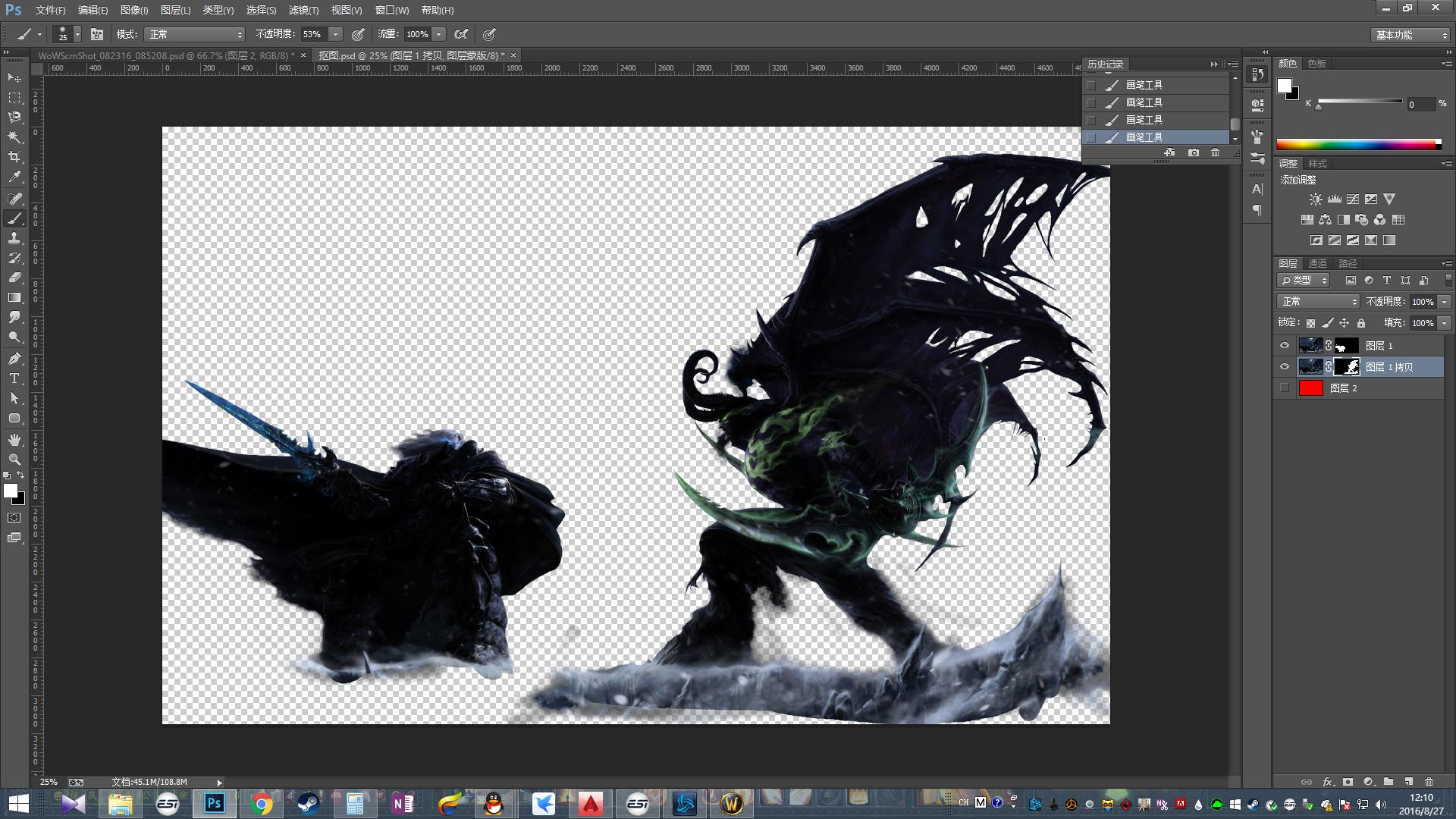1456x819 pixels.
Task: Switch to the 色板 panel tab
Action: tap(1317, 64)
